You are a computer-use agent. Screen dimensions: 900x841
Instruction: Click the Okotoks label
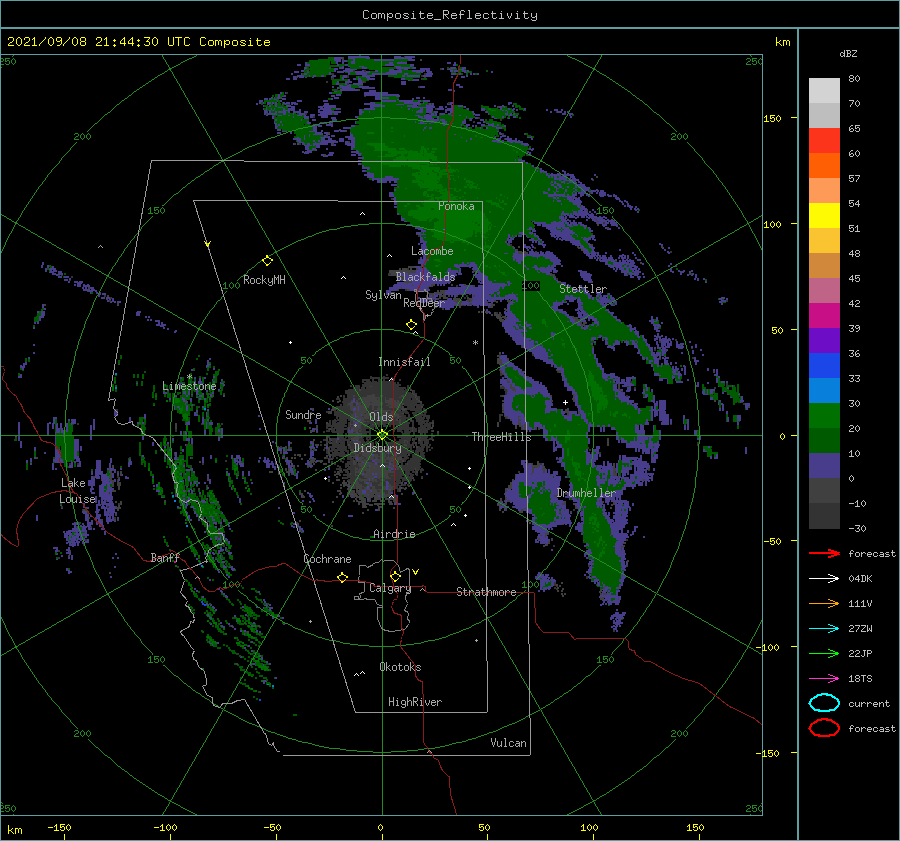pyautogui.click(x=400, y=667)
